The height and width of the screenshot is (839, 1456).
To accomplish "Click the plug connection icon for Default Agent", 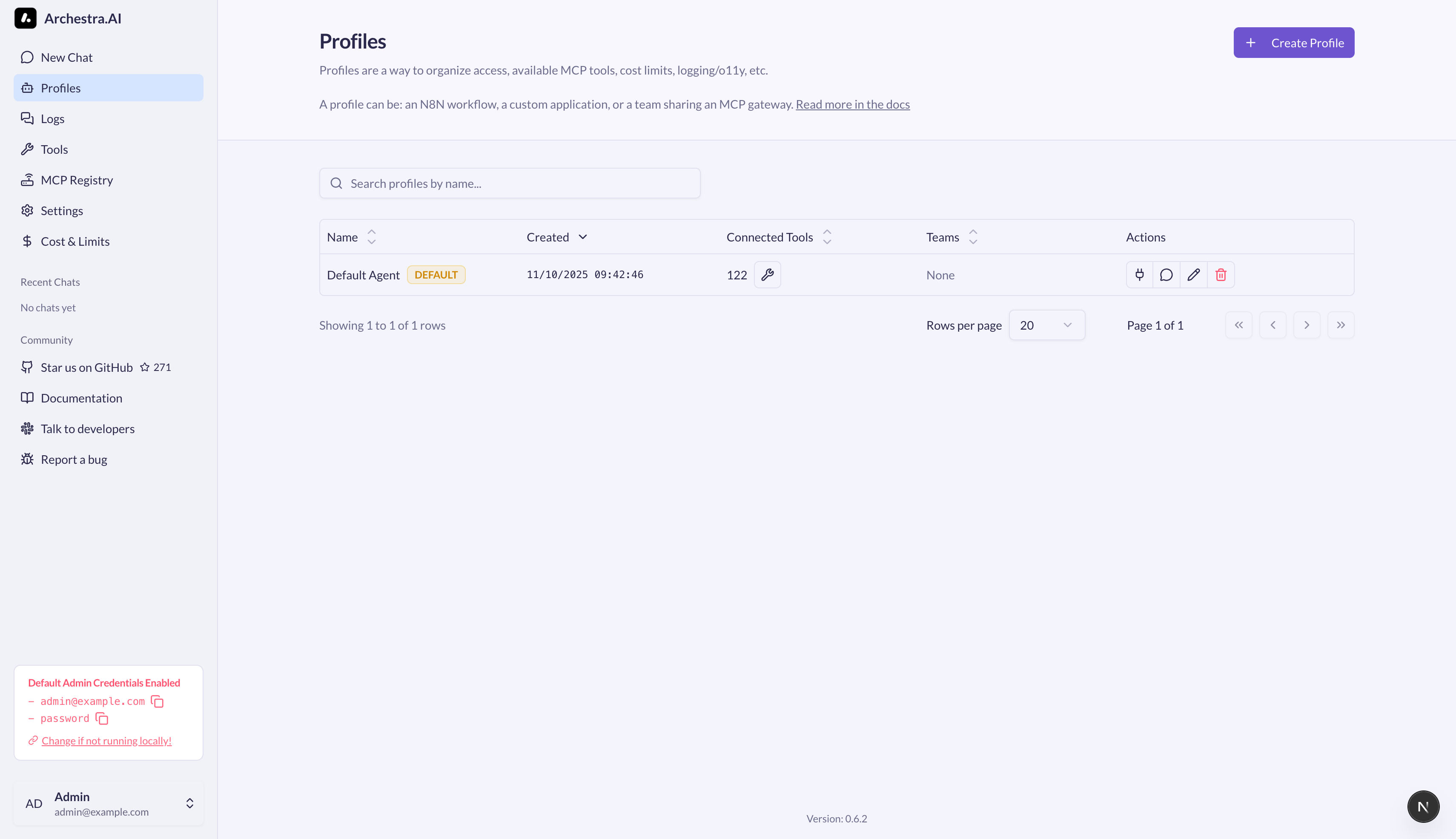I will pos(1139,275).
